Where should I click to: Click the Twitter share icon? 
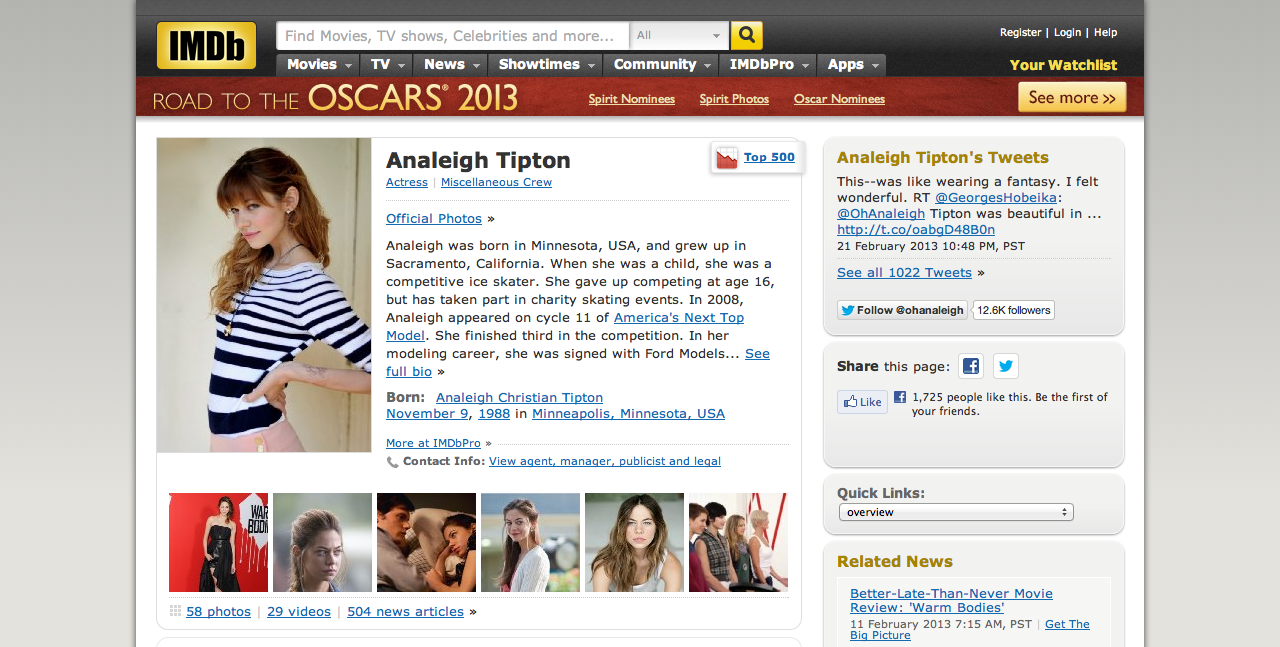pyautogui.click(x=1006, y=366)
